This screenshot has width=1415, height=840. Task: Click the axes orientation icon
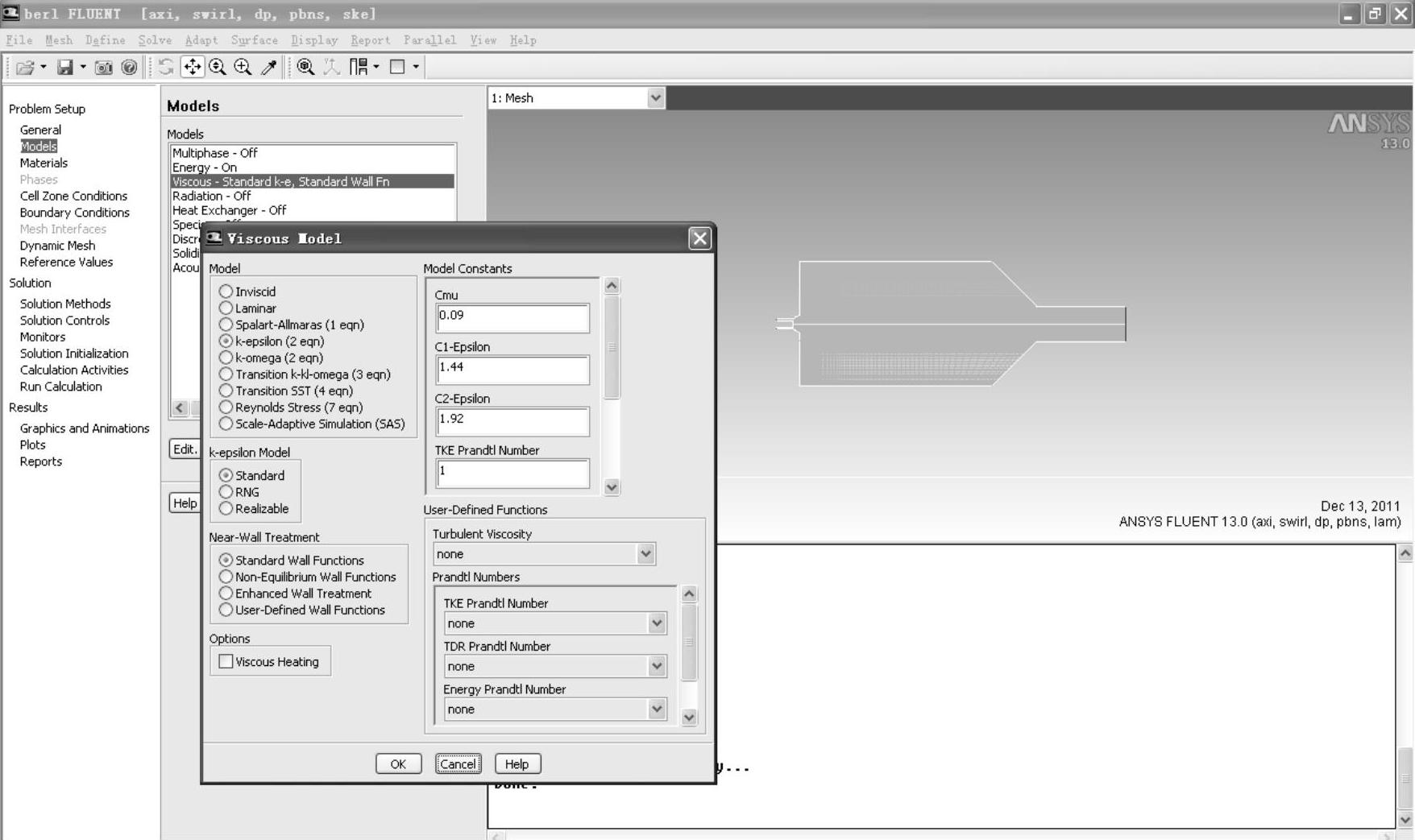point(331,68)
